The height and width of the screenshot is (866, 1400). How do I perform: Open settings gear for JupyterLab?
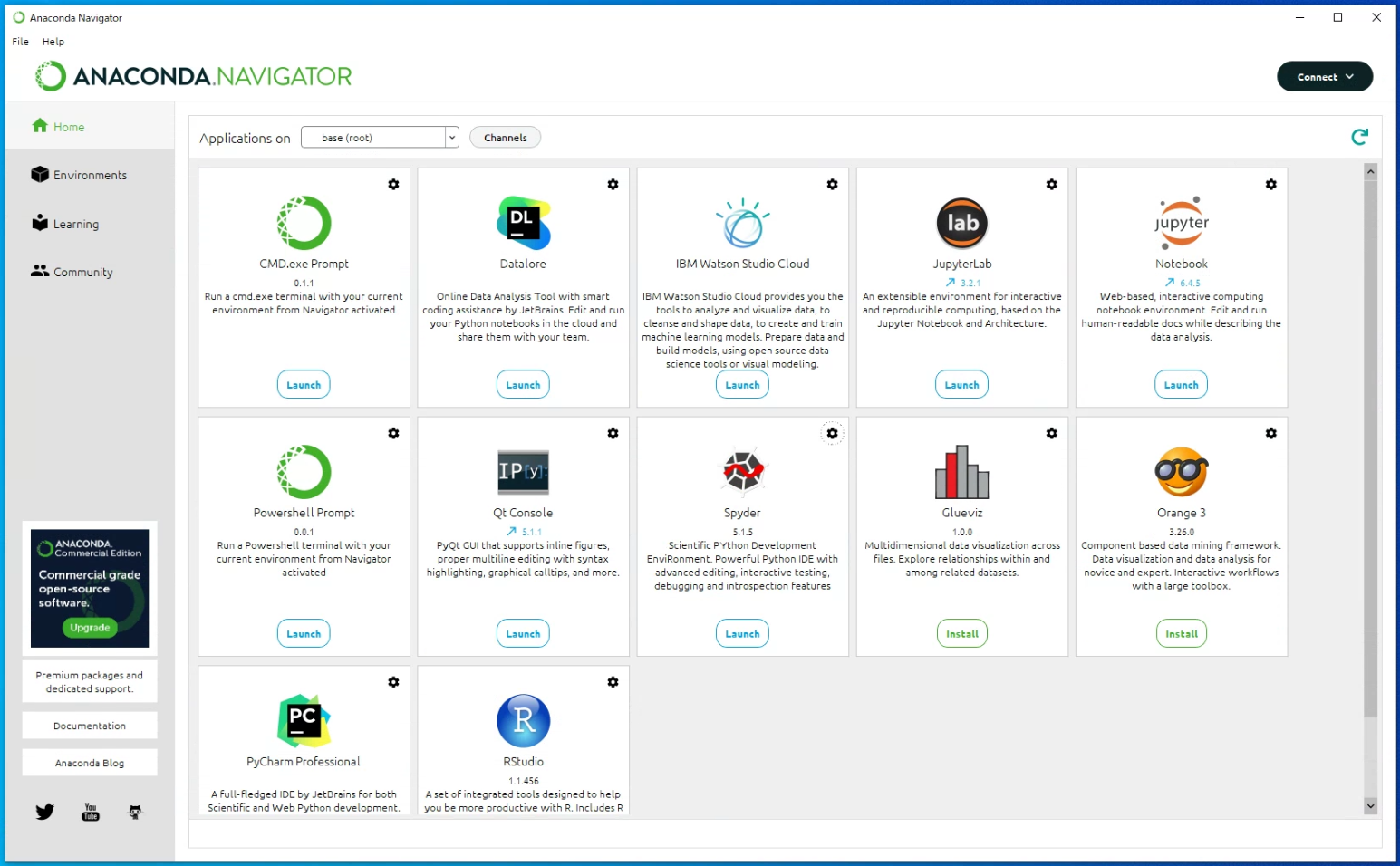1051,184
